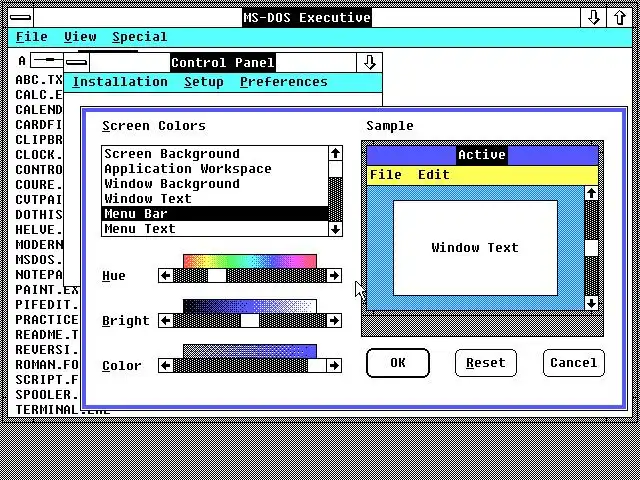
Task: Open the View menu in MS-DOS Executive
Action: point(80,37)
